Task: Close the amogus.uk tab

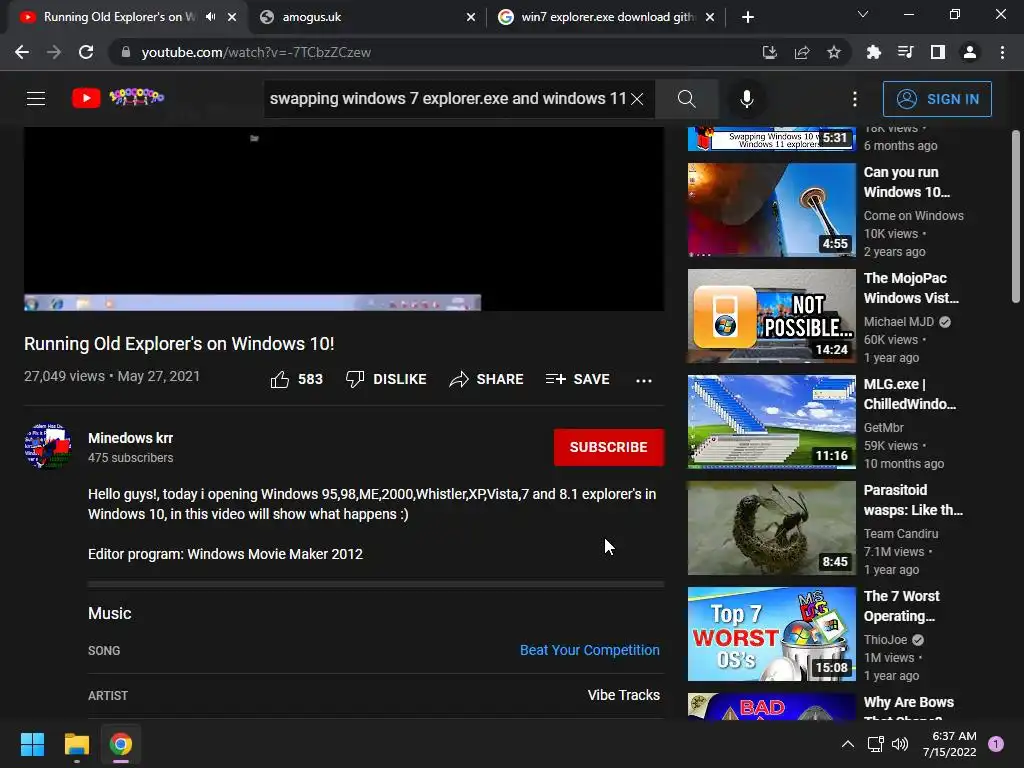Action: (471, 18)
